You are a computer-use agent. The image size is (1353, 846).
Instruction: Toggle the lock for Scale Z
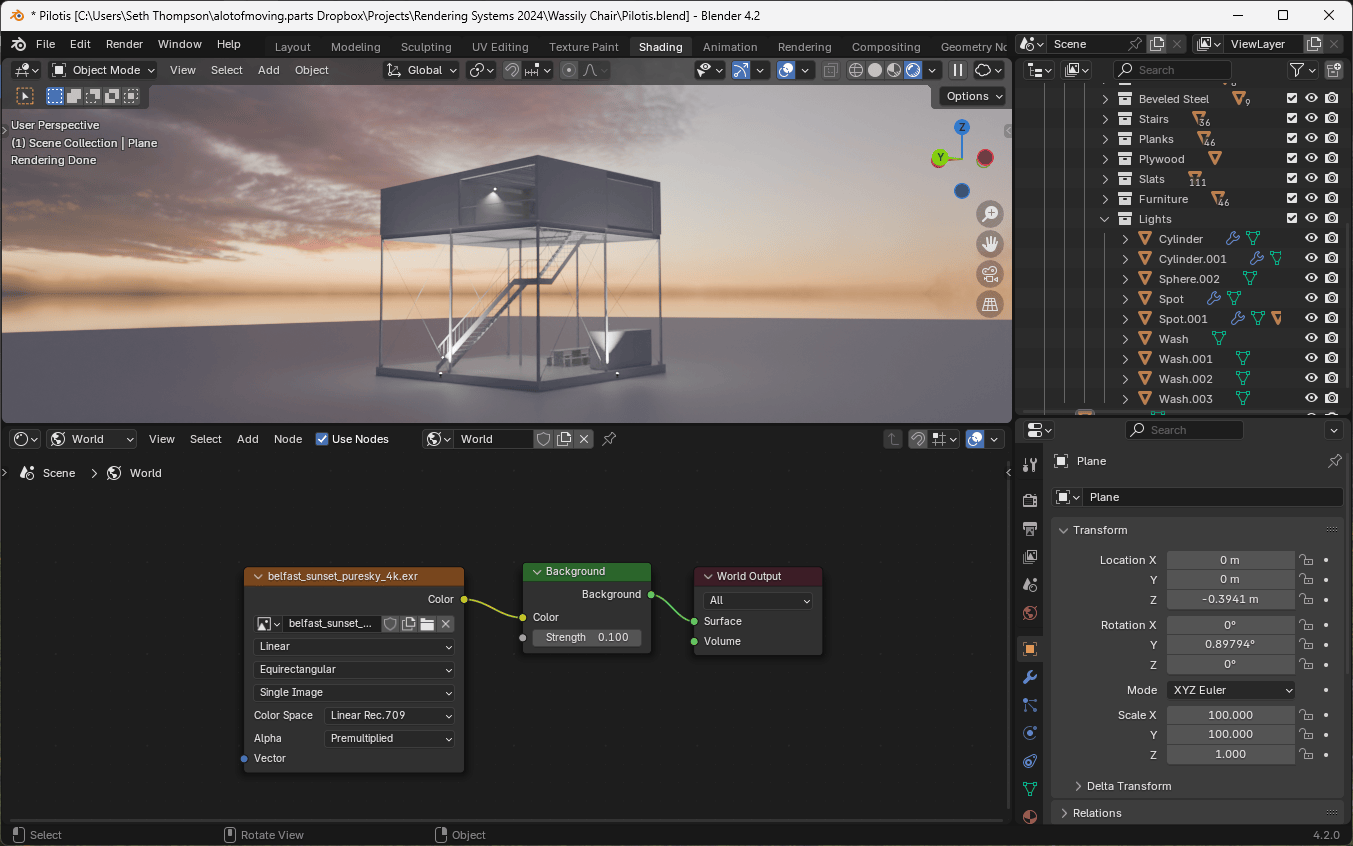click(1305, 754)
